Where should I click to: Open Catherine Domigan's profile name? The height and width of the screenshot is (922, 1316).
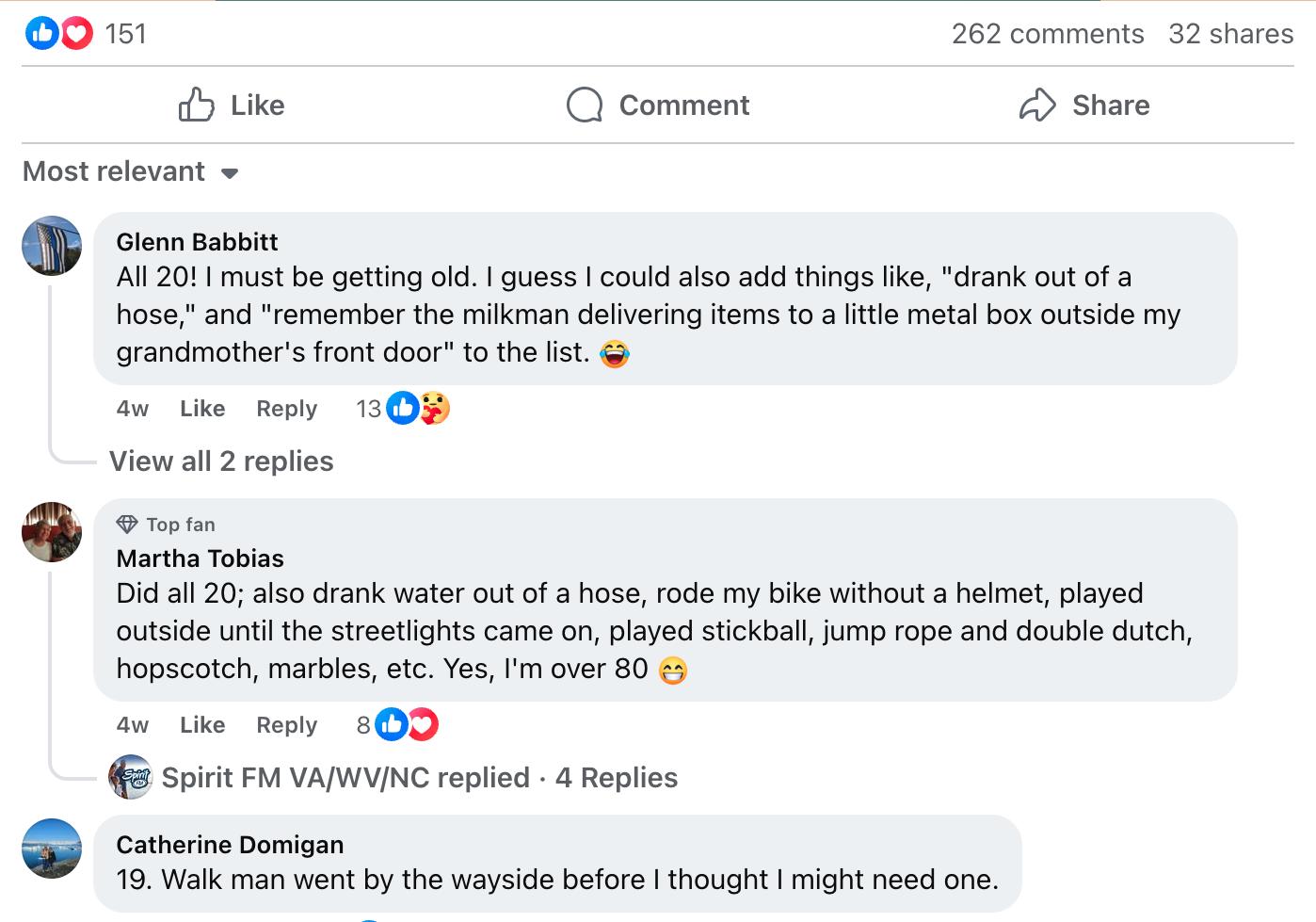(x=230, y=845)
